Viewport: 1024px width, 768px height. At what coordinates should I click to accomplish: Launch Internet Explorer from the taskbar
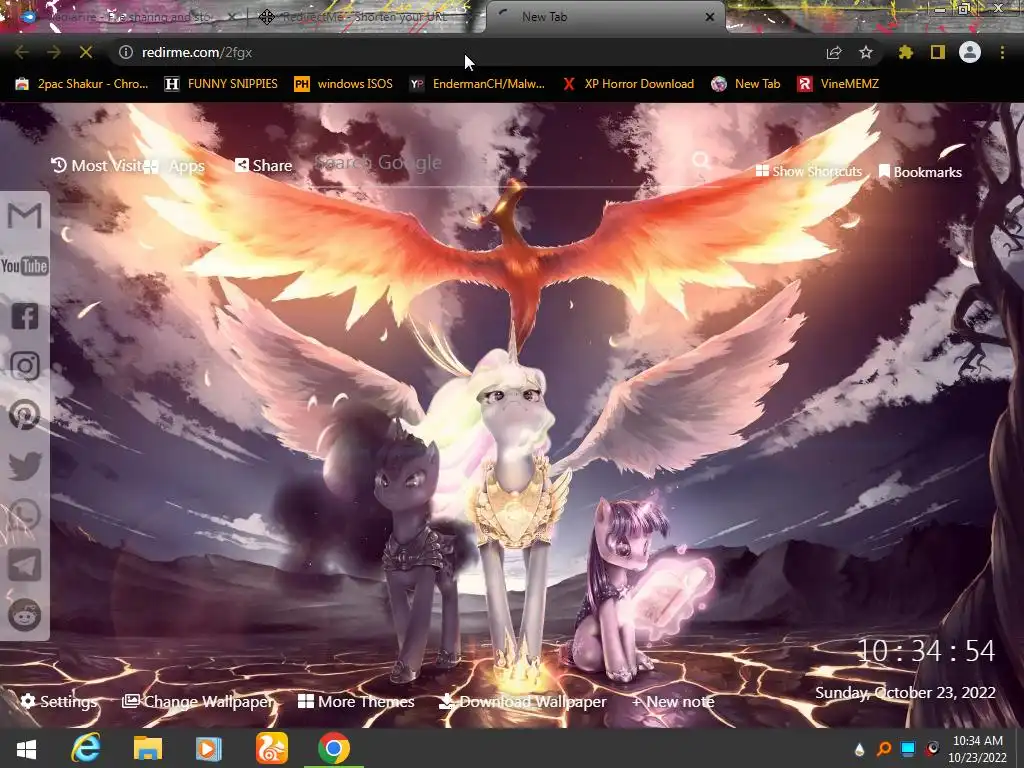(x=86, y=749)
